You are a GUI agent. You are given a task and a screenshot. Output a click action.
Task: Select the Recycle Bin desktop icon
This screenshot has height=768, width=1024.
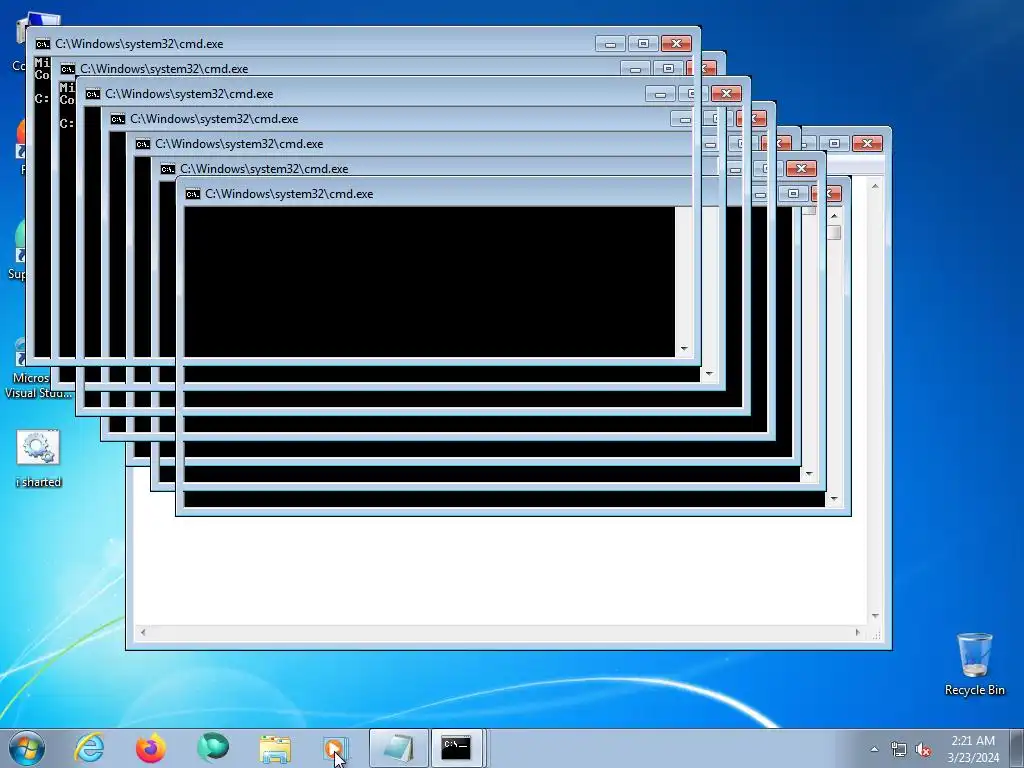pos(974,664)
